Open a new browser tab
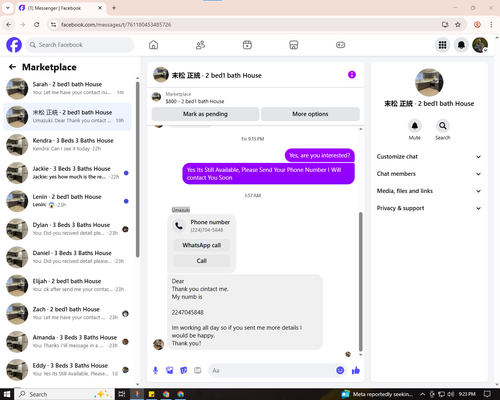500x400 pixels. 114,8
